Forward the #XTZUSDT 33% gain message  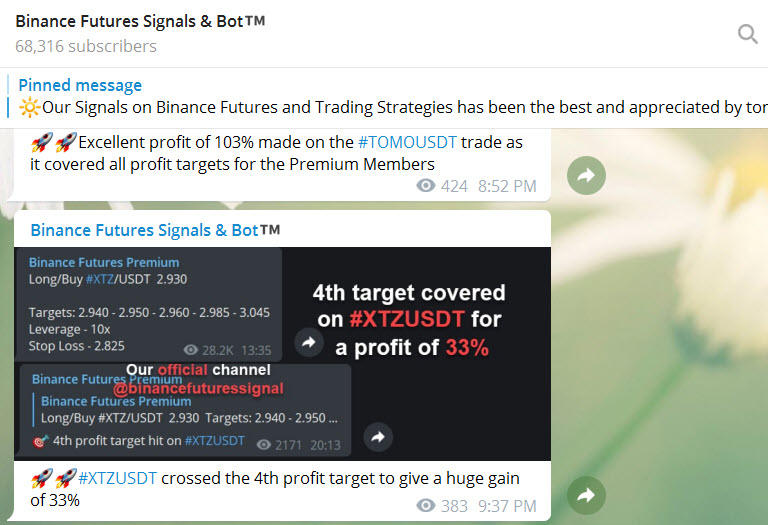click(586, 494)
